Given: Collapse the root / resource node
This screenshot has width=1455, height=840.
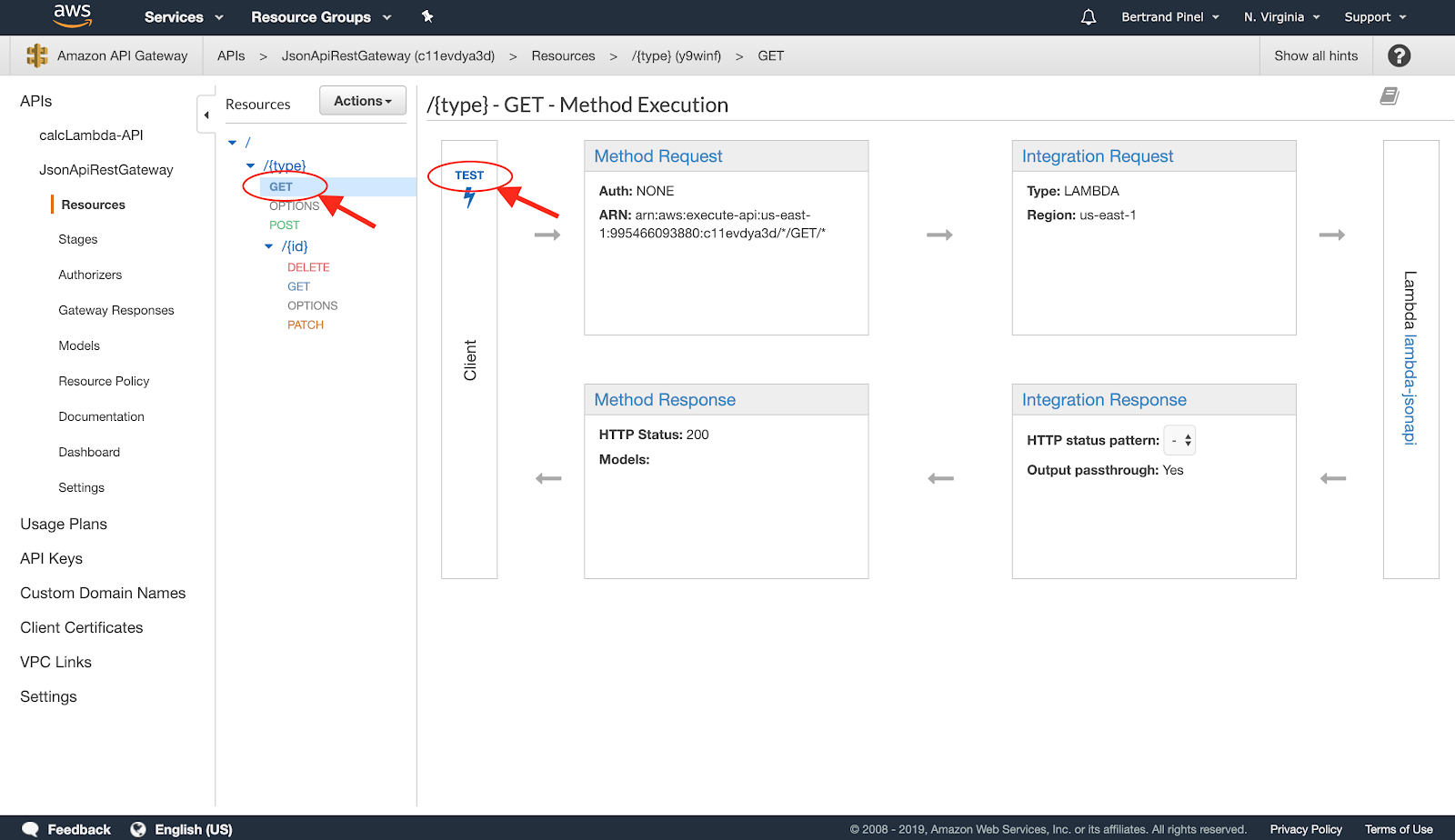Looking at the screenshot, I should (x=233, y=143).
